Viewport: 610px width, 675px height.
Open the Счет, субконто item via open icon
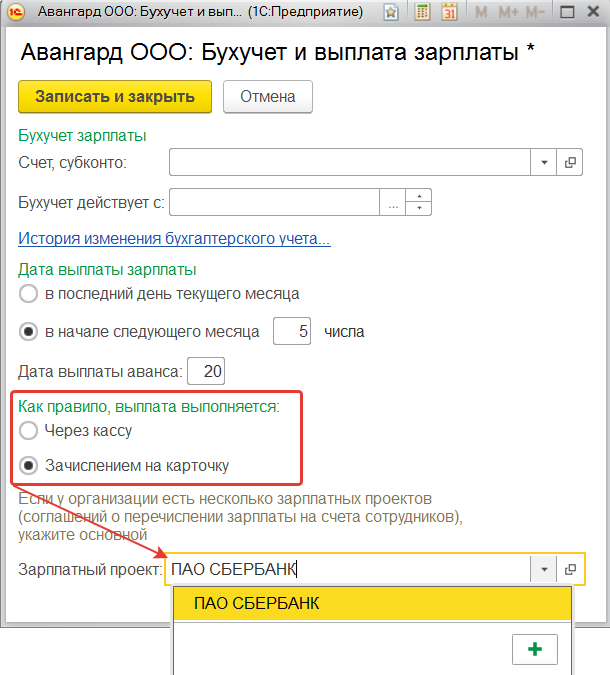pos(570,162)
